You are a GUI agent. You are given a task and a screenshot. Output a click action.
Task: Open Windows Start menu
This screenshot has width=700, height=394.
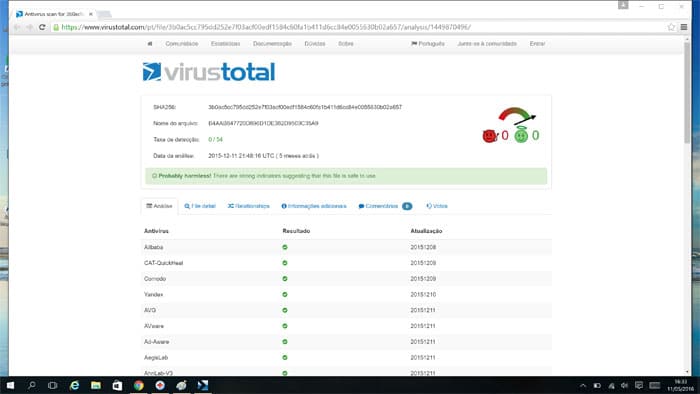[x=10, y=385]
